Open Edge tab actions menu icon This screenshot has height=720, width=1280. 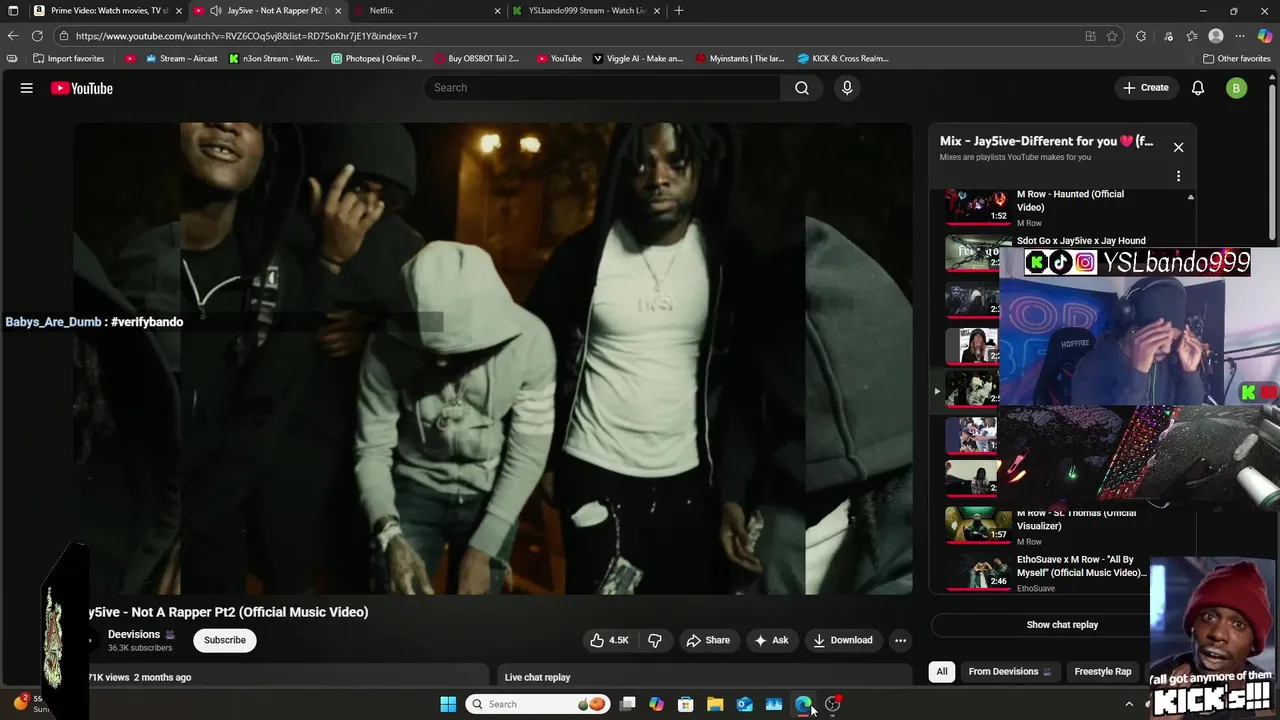[x=13, y=11]
